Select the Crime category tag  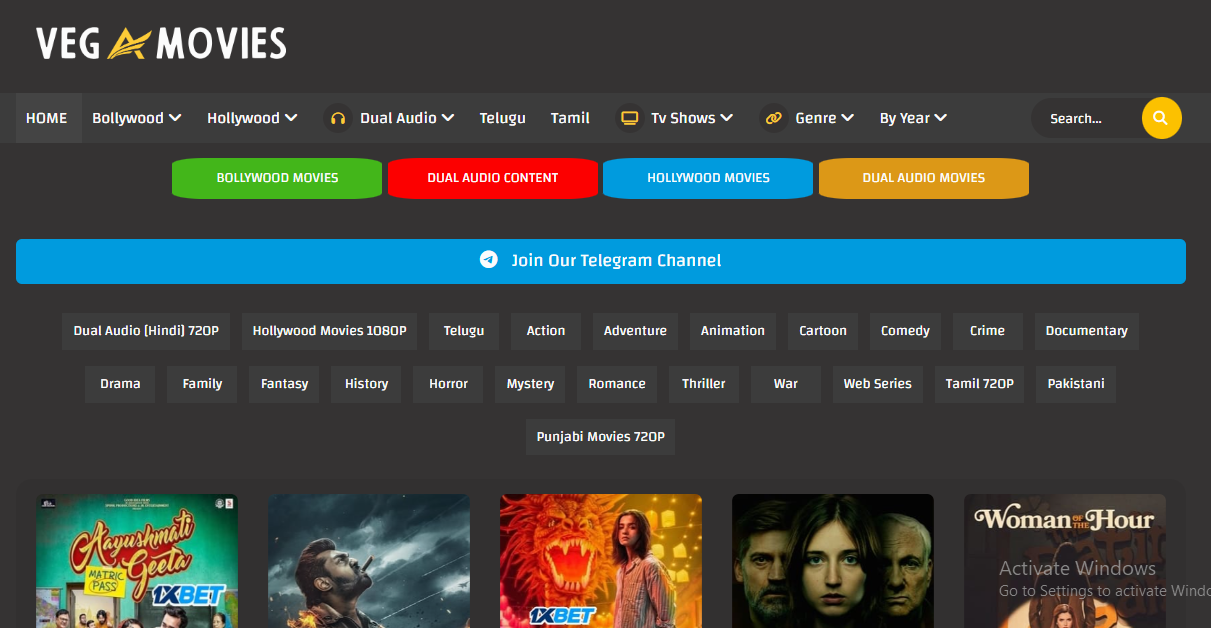(987, 331)
